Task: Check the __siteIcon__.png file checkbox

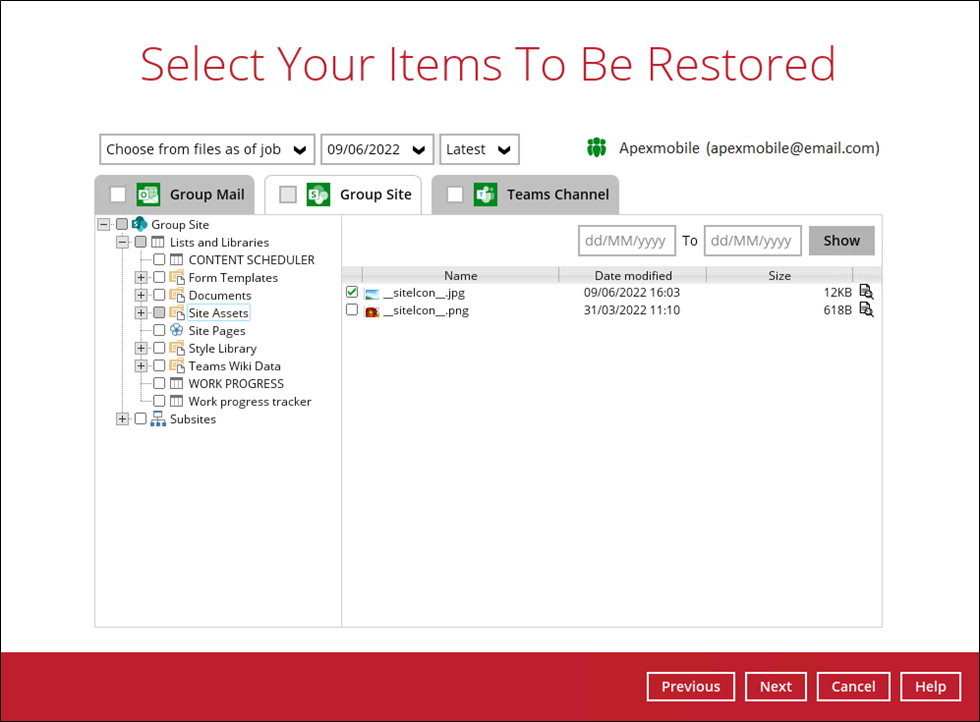Action: pos(352,311)
